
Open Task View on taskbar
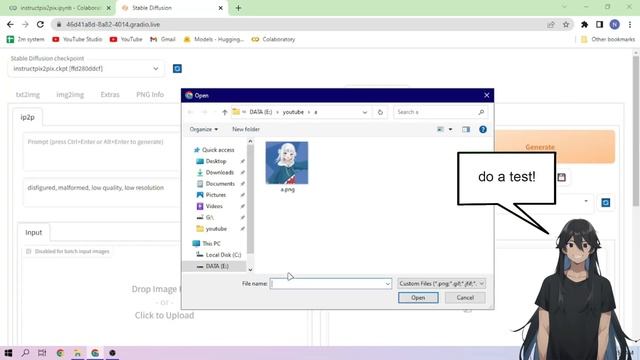pyautogui.click(x=42, y=353)
